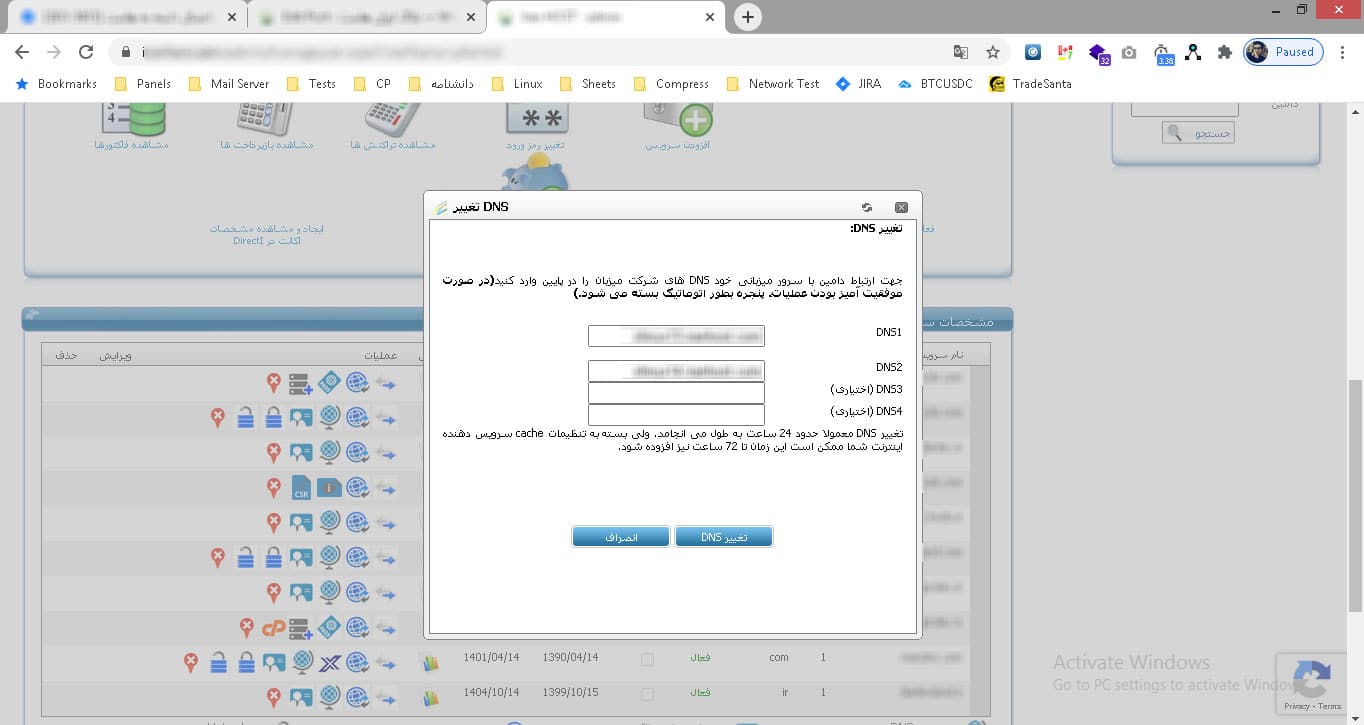This screenshot has height=725, width=1364.
Task: Click the جستجو search button
Action: click(x=1198, y=133)
